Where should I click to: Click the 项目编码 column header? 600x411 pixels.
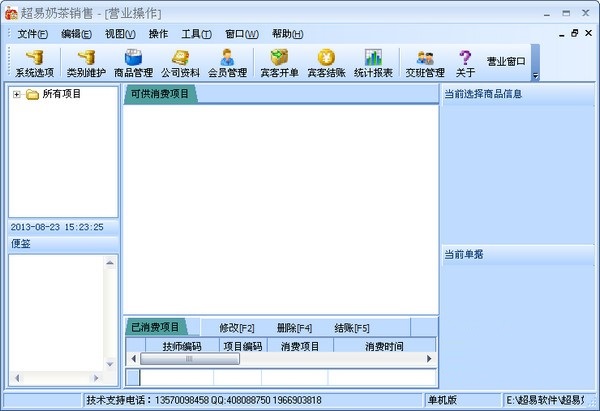pyautogui.click(x=243, y=346)
